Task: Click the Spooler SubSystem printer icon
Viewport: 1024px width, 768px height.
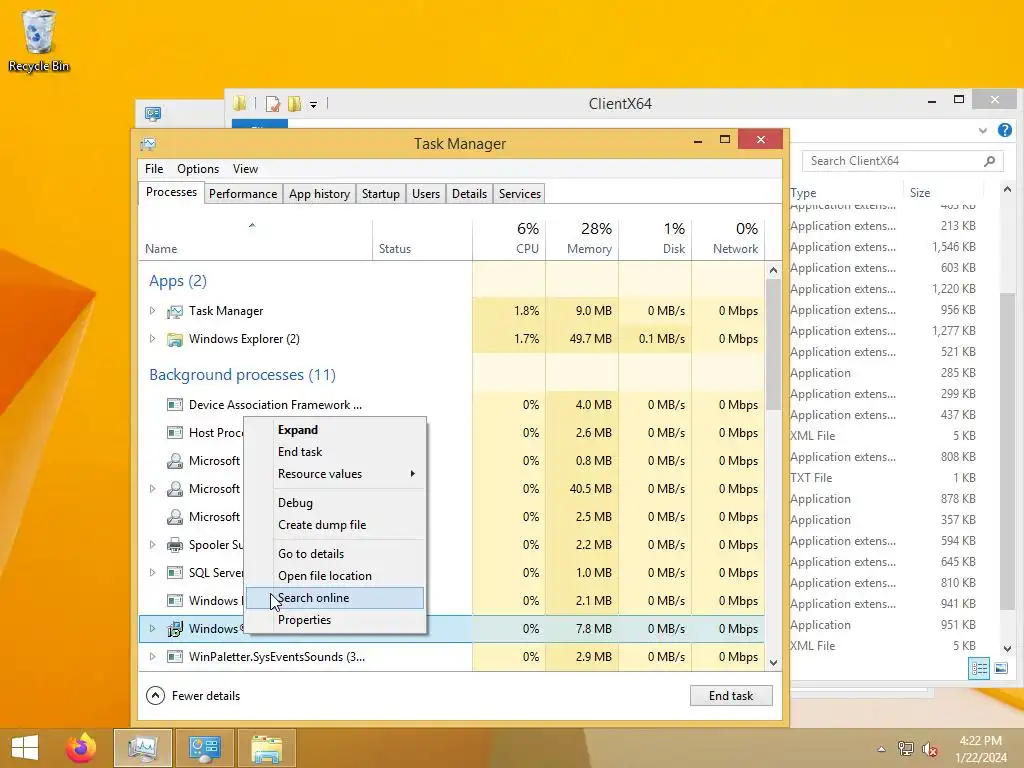Action: click(x=174, y=545)
